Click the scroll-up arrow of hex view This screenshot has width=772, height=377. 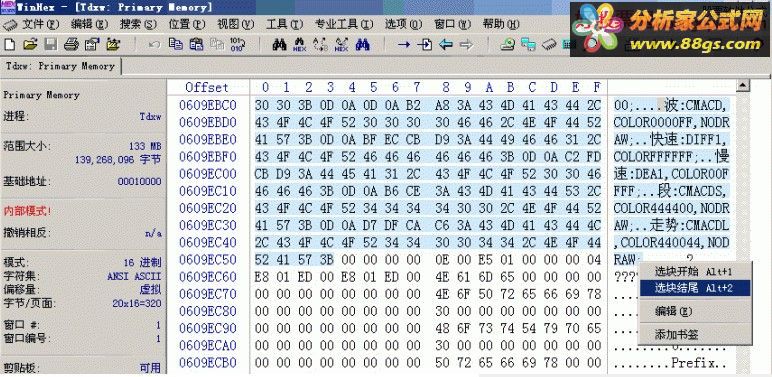[x=742, y=86]
